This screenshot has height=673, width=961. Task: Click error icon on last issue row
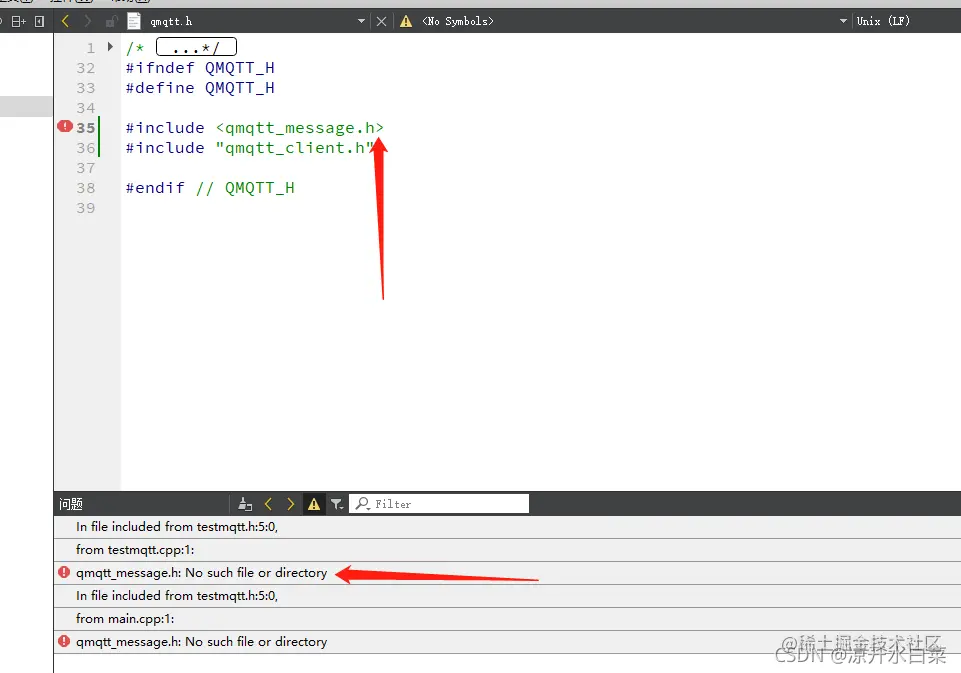click(64, 641)
